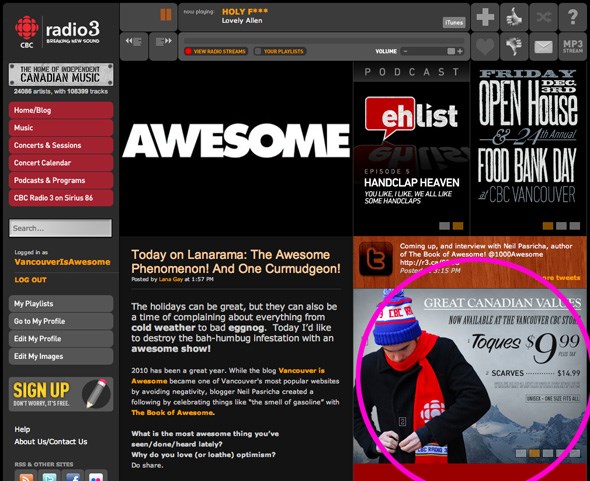Viewport: 590px width, 481px height.
Task: Open the Twitter icon in sidebar footer
Action: click(49, 476)
